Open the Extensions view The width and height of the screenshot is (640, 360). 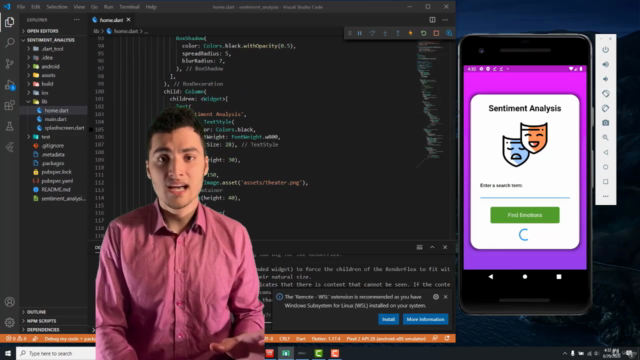(9, 105)
